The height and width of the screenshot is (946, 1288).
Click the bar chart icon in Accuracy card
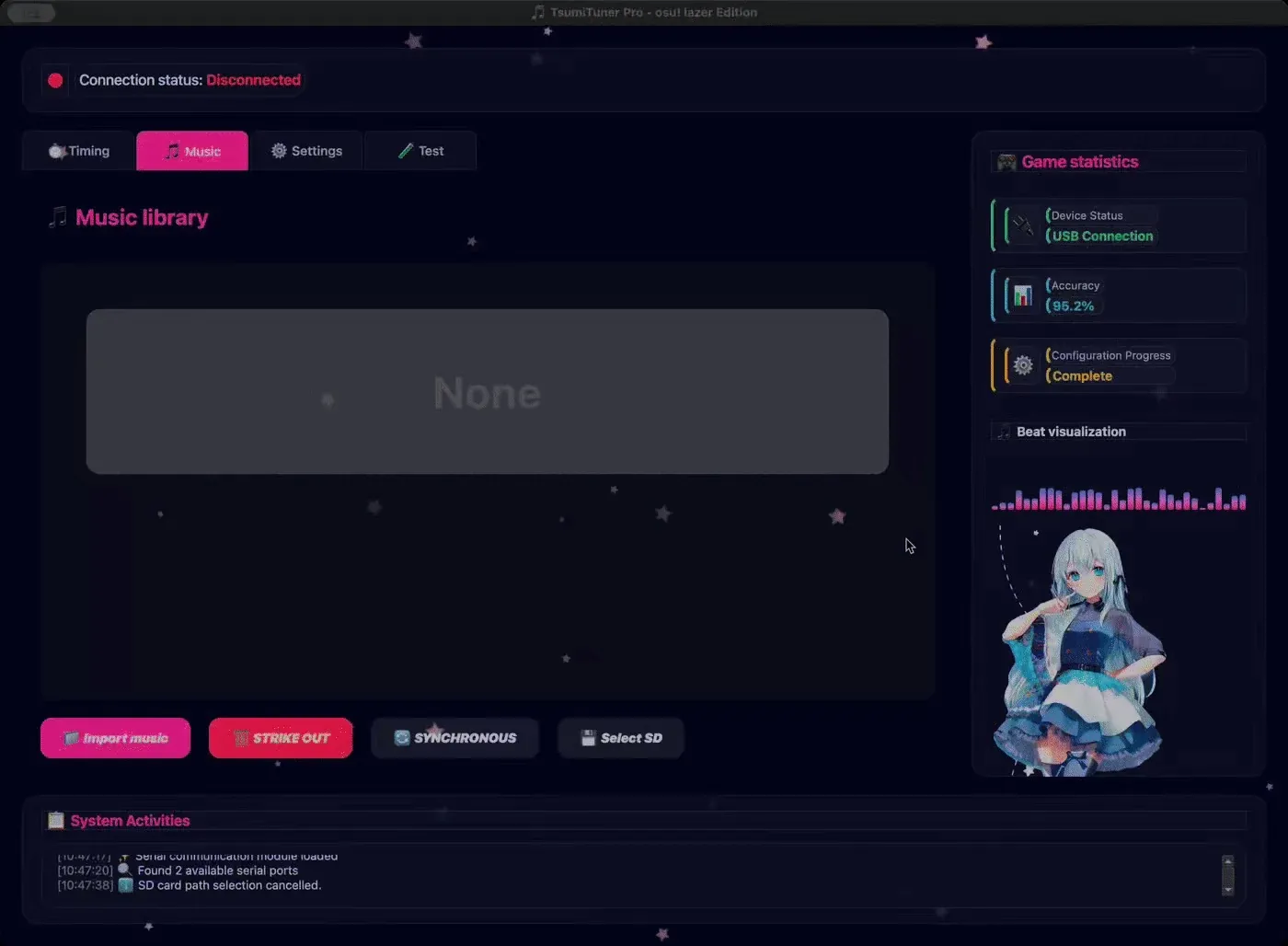[1023, 295]
